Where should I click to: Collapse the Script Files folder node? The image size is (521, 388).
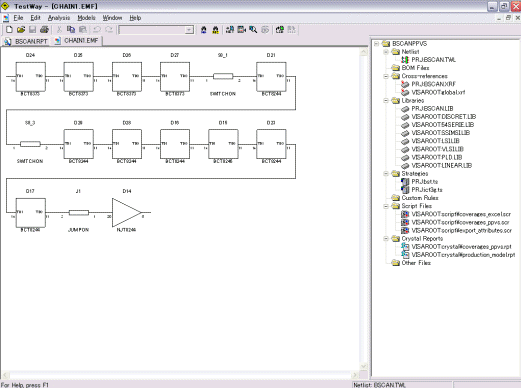[x=386, y=206]
